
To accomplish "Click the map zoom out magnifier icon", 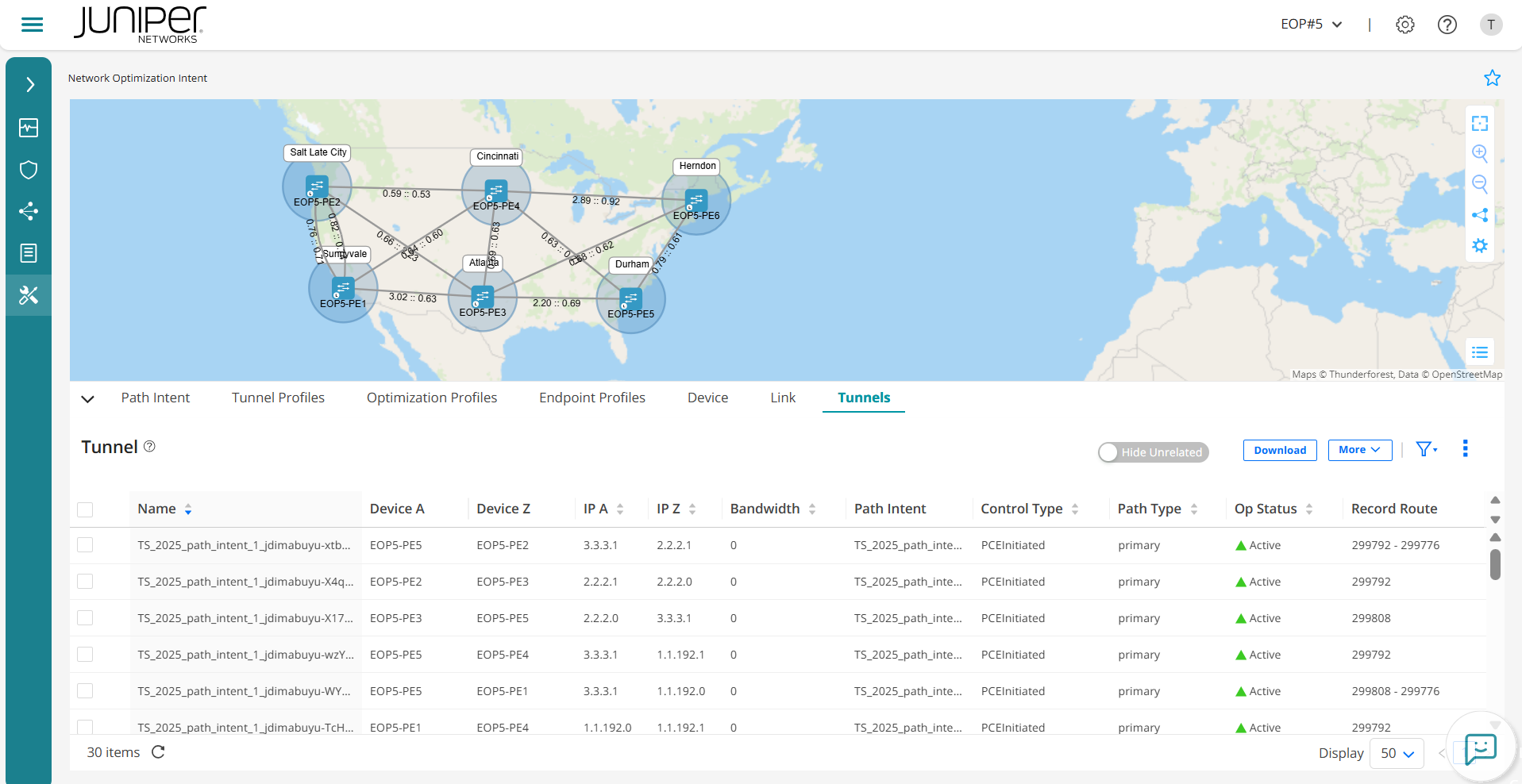I will coord(1479,184).
